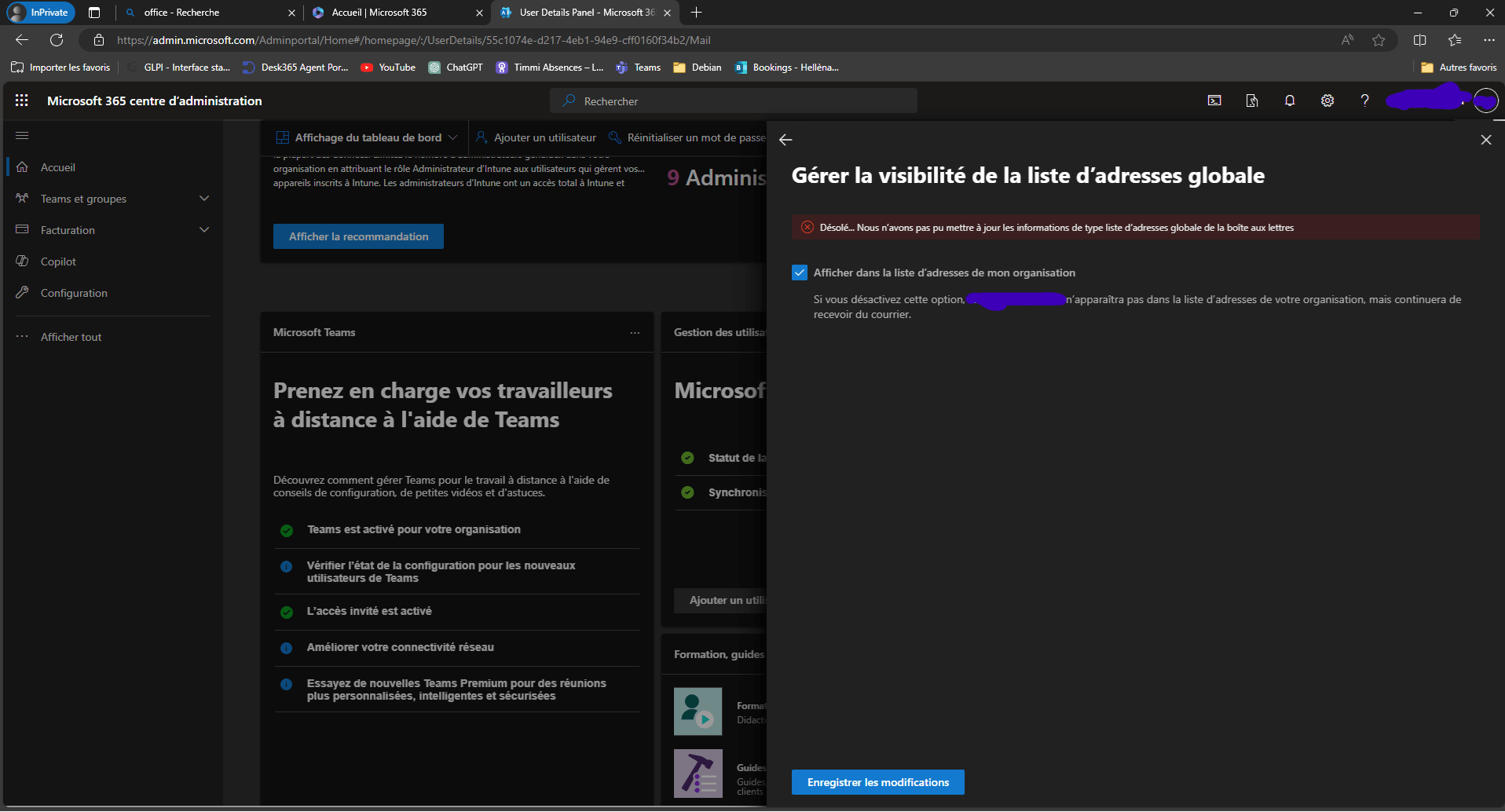Image resolution: width=1505 pixels, height=812 pixels.
Task: Open new browser tab
Action: (x=696, y=13)
